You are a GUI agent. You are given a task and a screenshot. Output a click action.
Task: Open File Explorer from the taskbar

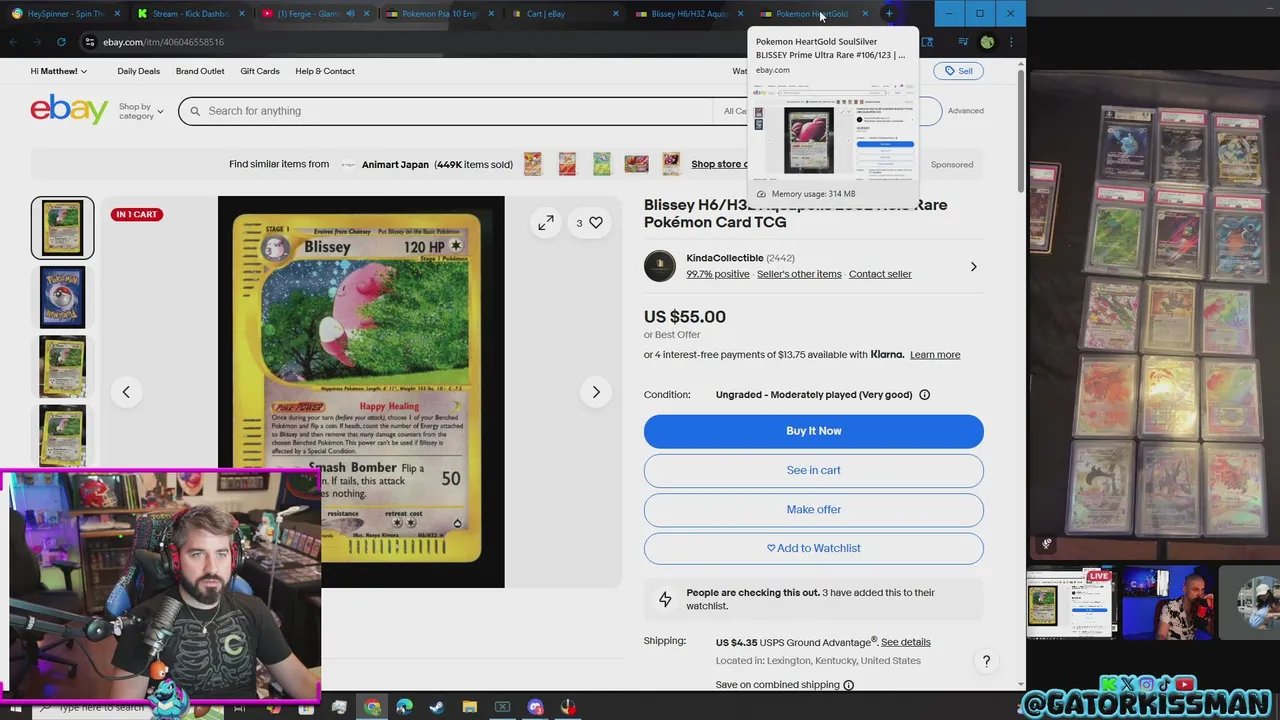(469, 707)
